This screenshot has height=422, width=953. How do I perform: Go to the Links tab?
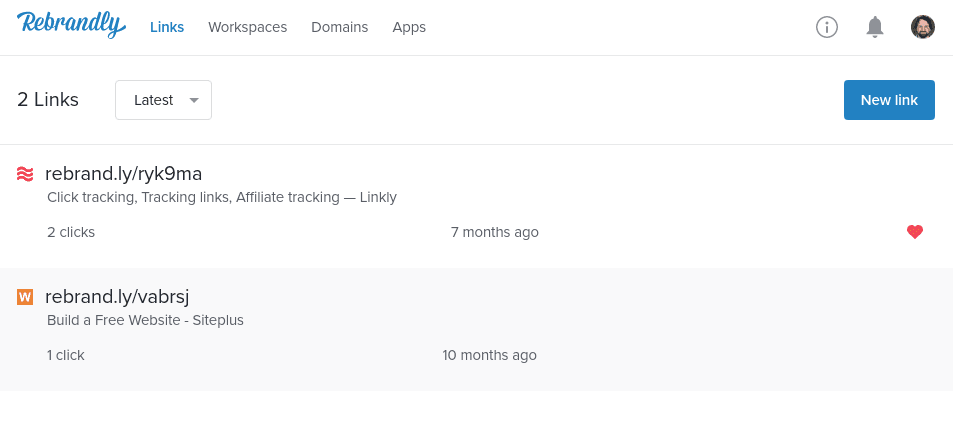tap(167, 27)
